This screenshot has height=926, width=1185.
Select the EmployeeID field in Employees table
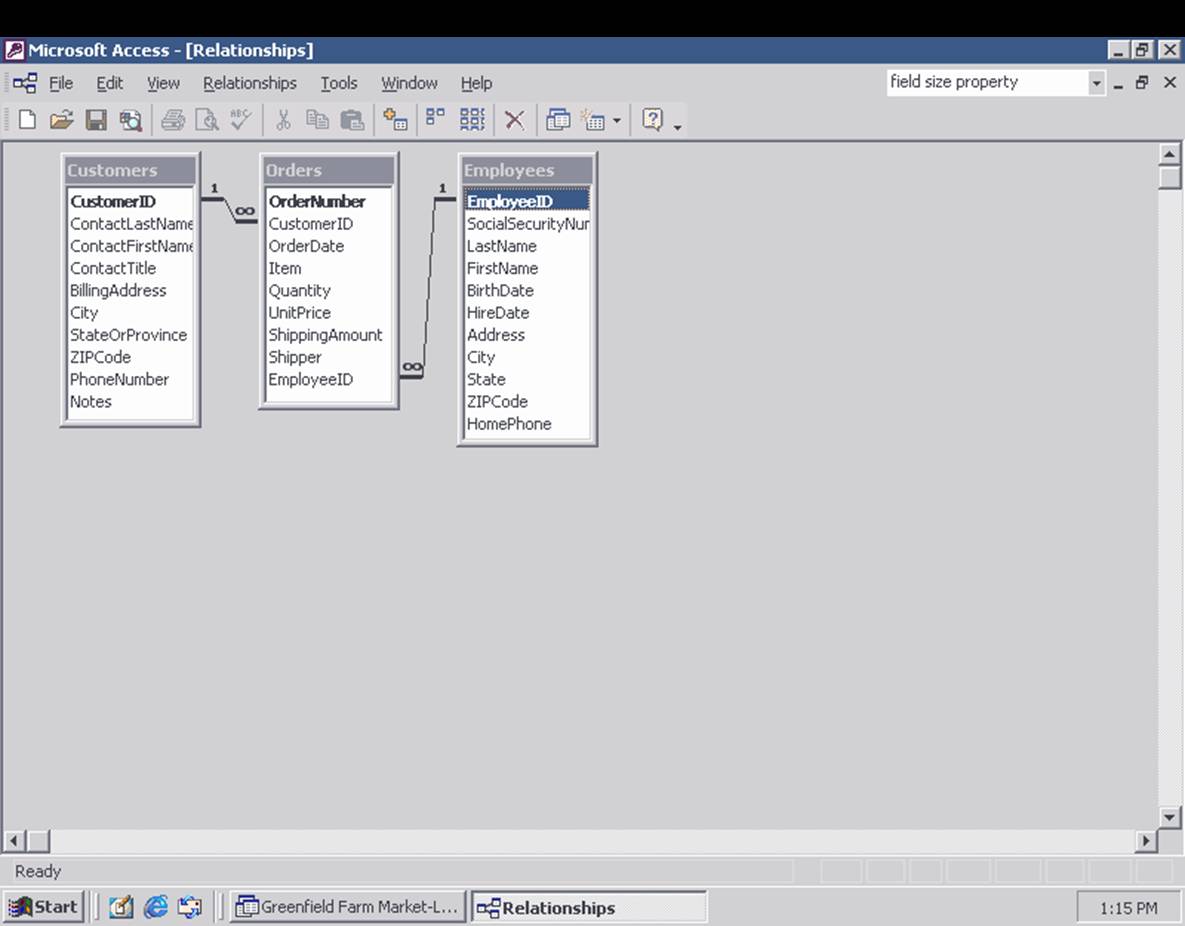[x=510, y=201]
